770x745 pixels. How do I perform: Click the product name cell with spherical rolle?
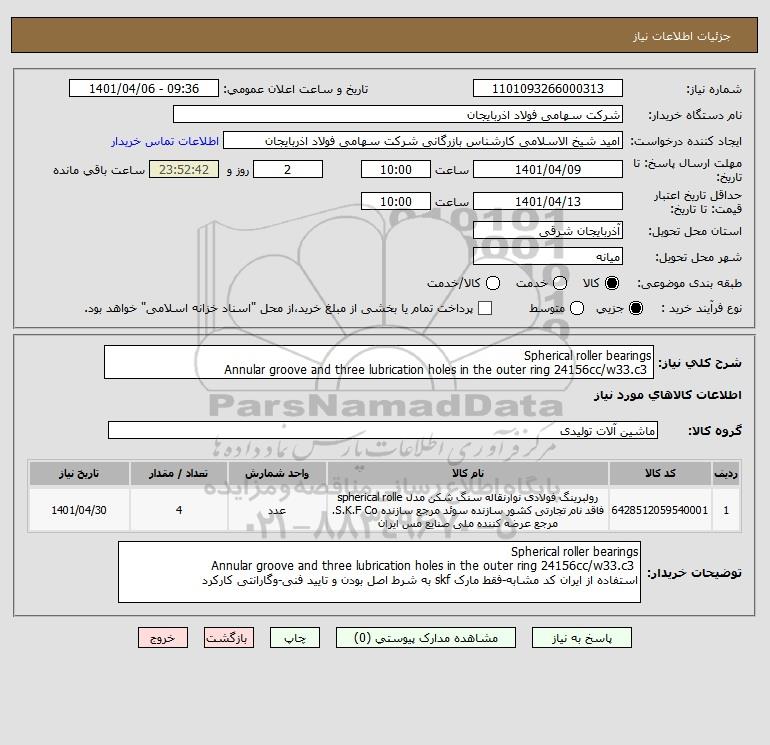468,510
